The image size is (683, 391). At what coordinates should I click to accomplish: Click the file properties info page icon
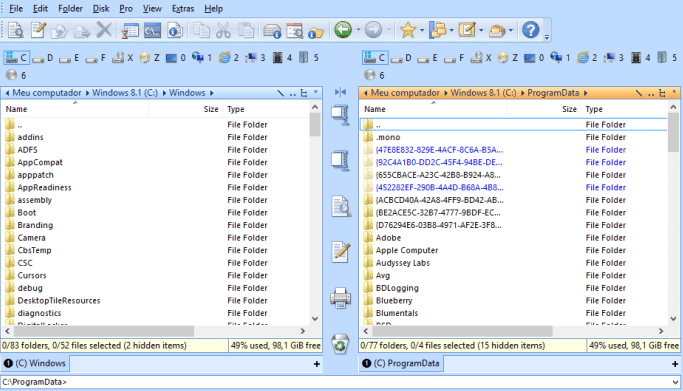point(175,30)
